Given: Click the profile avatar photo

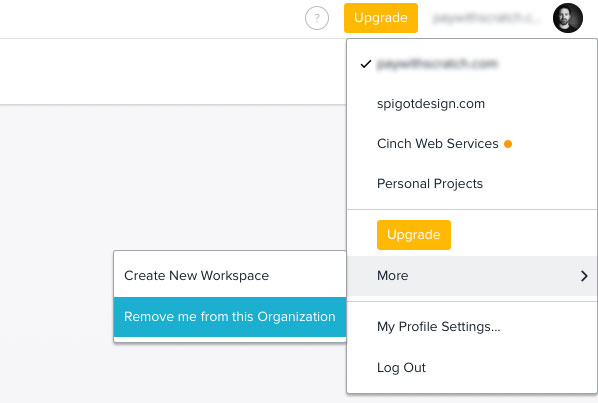Looking at the screenshot, I should coord(567,18).
